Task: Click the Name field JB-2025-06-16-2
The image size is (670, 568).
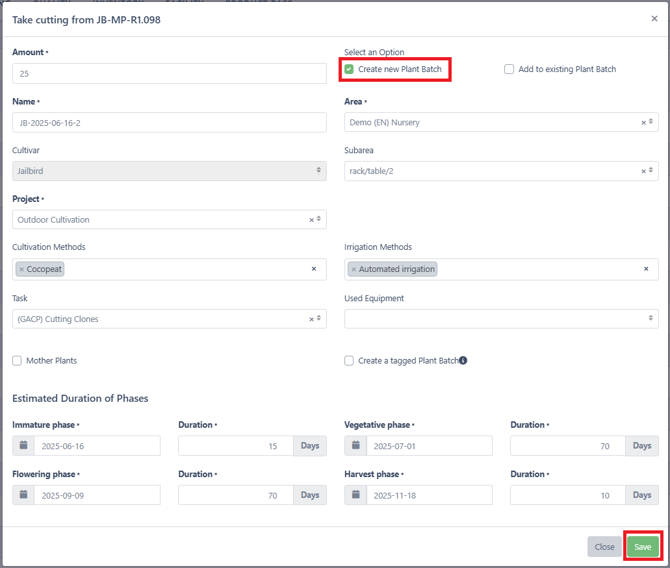Action: [169, 123]
